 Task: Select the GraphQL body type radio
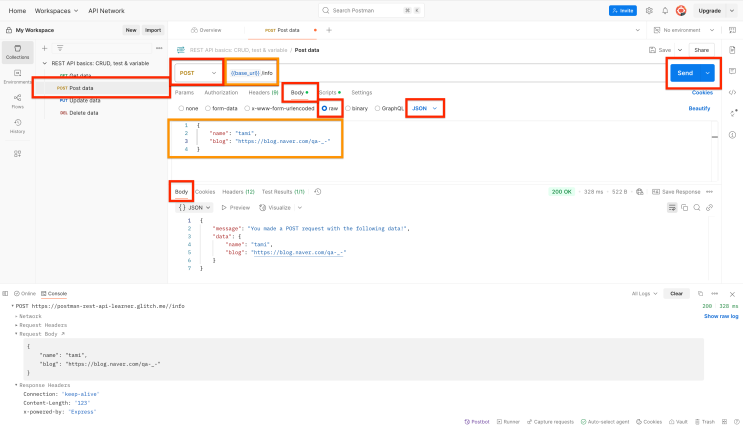tap(377, 108)
